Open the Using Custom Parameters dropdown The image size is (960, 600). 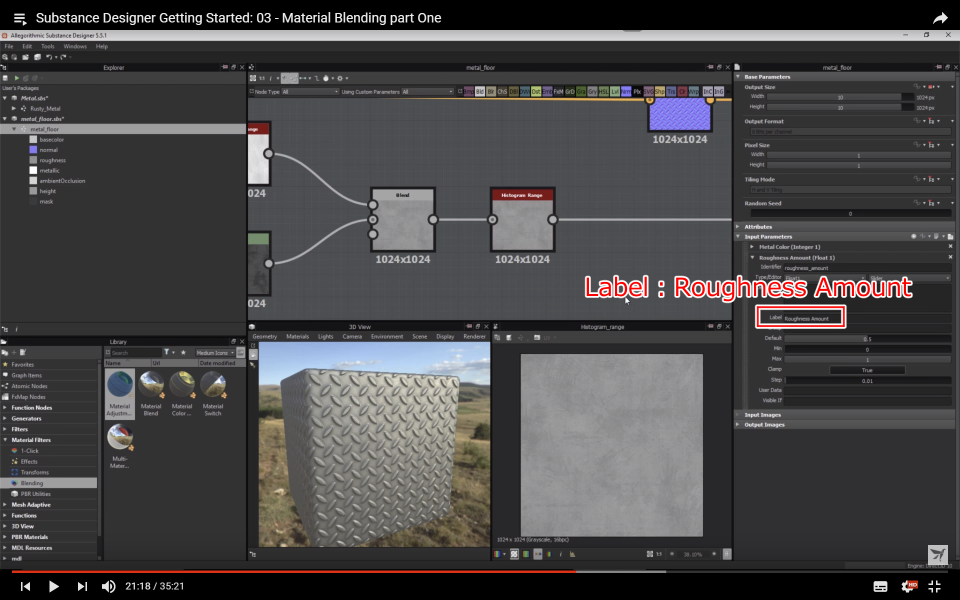click(x=427, y=92)
